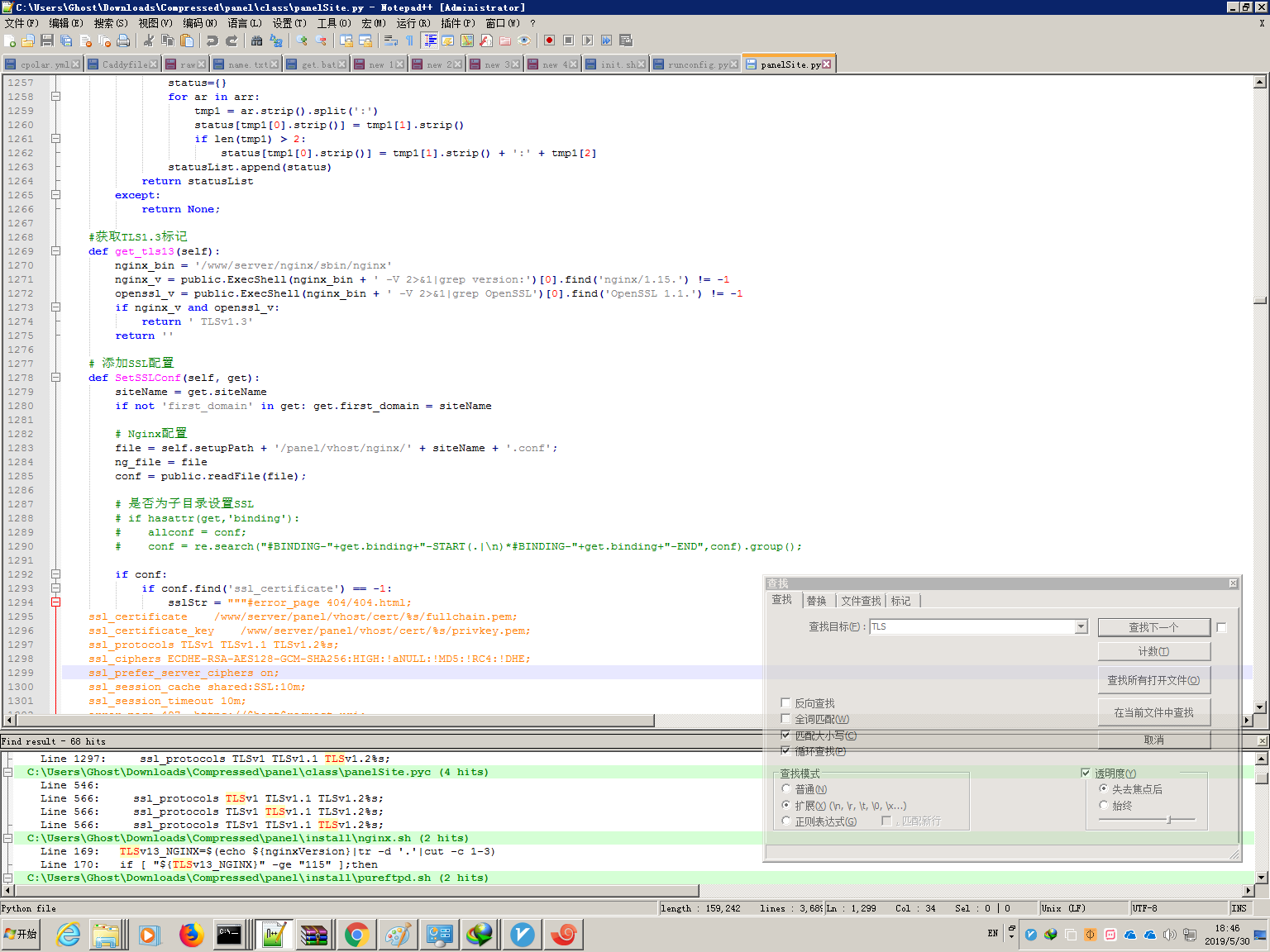Screen dimensions: 1270x952
Task: Open the 文件(F) menu
Action: 21,23
